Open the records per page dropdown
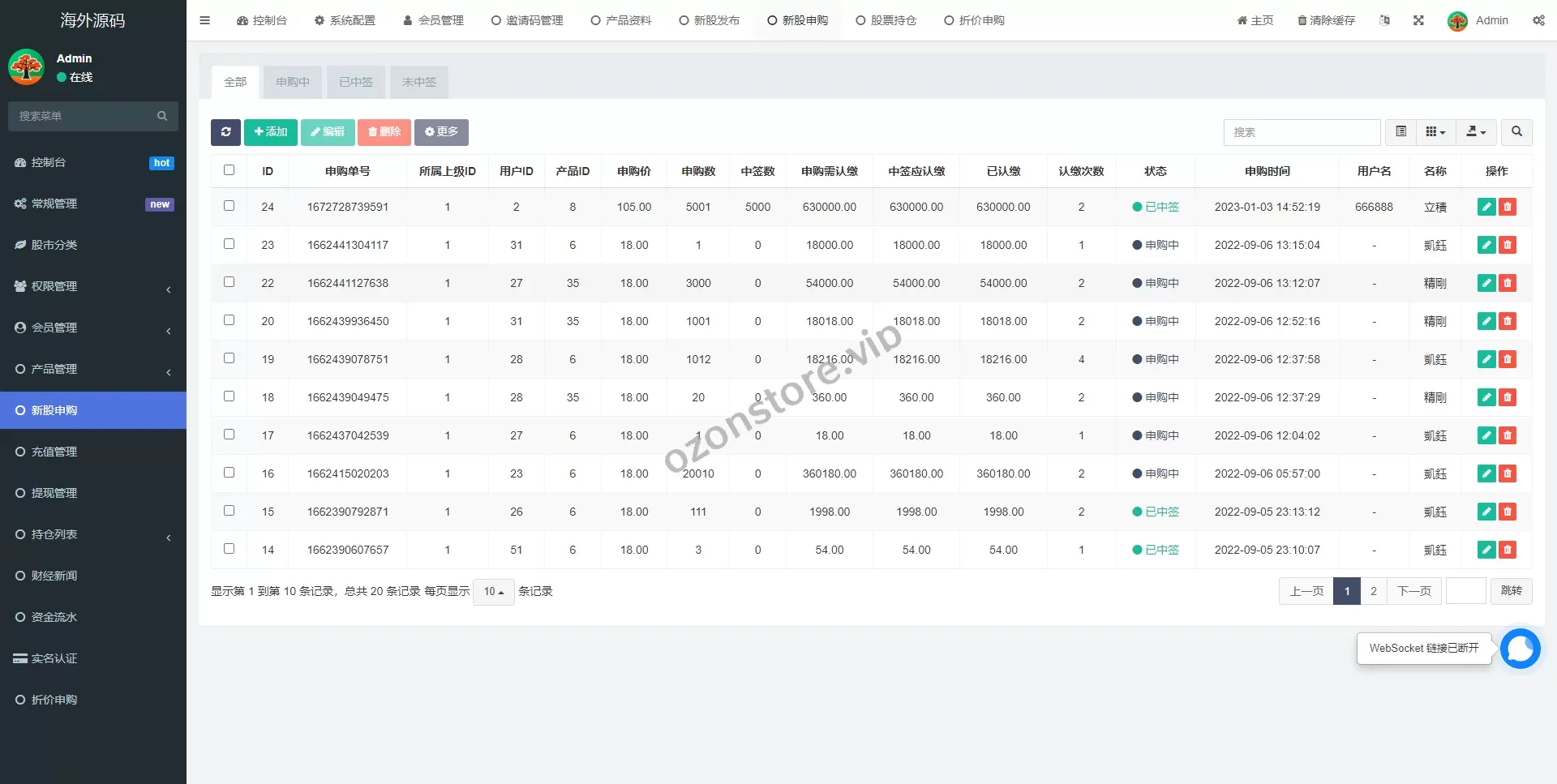Image resolution: width=1557 pixels, height=784 pixels. [494, 592]
